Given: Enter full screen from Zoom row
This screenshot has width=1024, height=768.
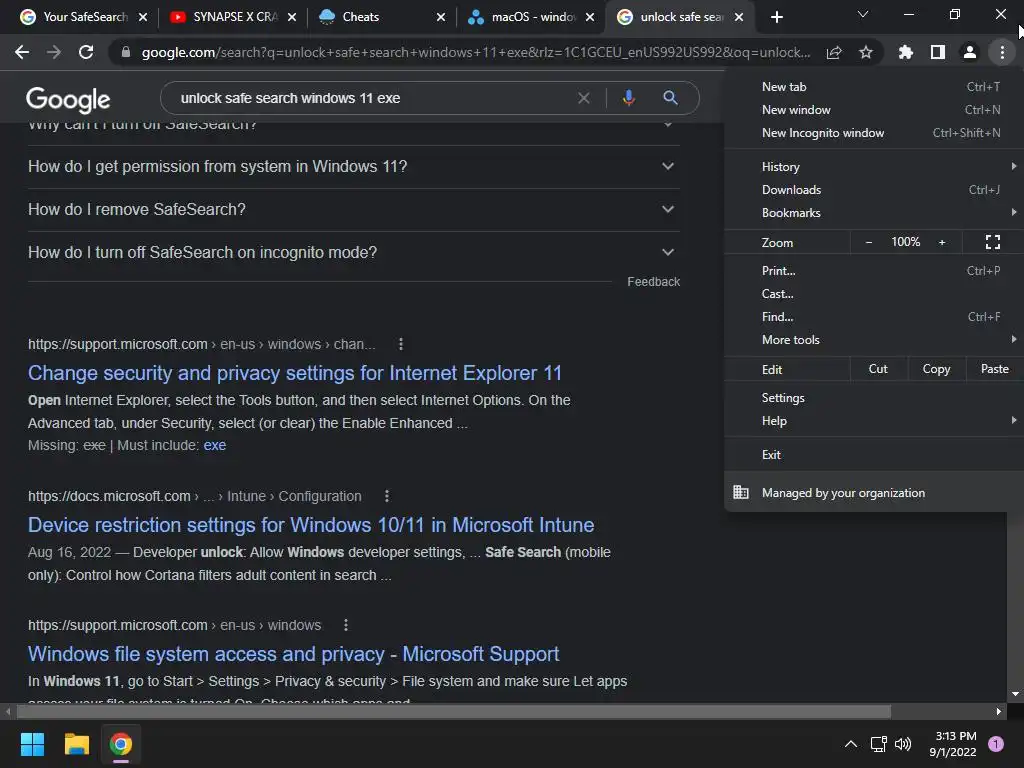Looking at the screenshot, I should coord(993,242).
